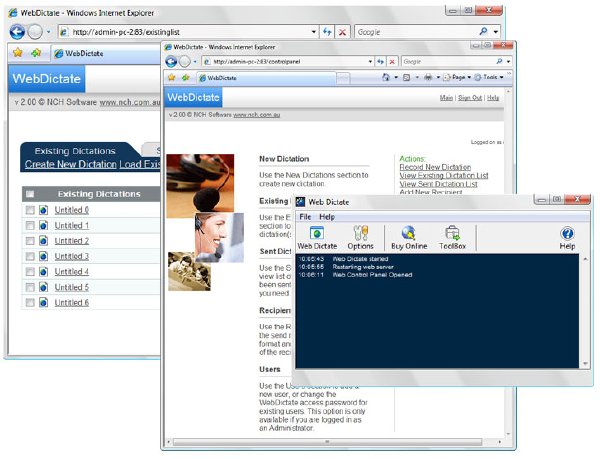Open the File menu in Web Dictate
600x459 pixels.
click(x=305, y=217)
